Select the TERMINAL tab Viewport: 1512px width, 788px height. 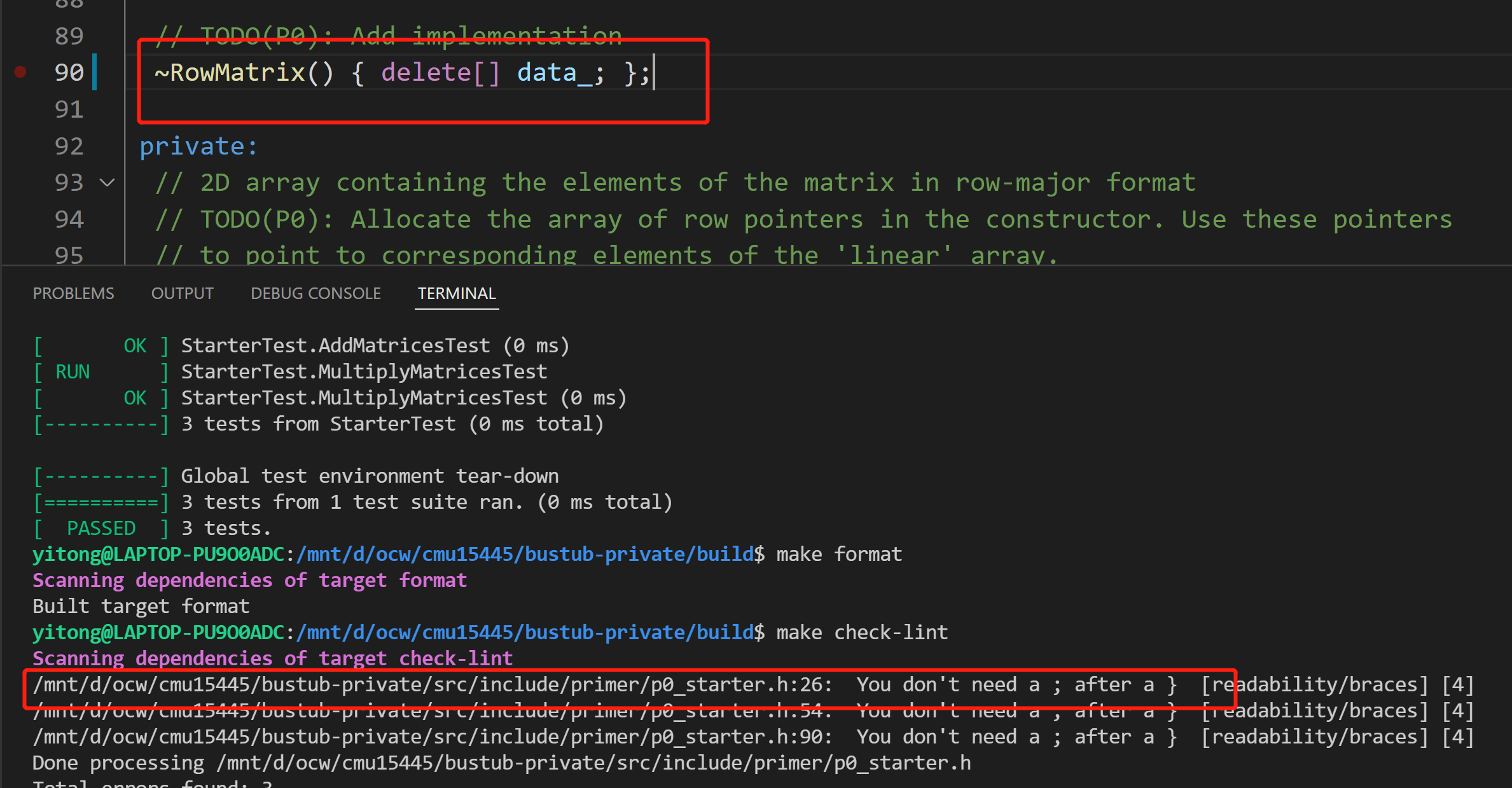pyautogui.click(x=456, y=293)
